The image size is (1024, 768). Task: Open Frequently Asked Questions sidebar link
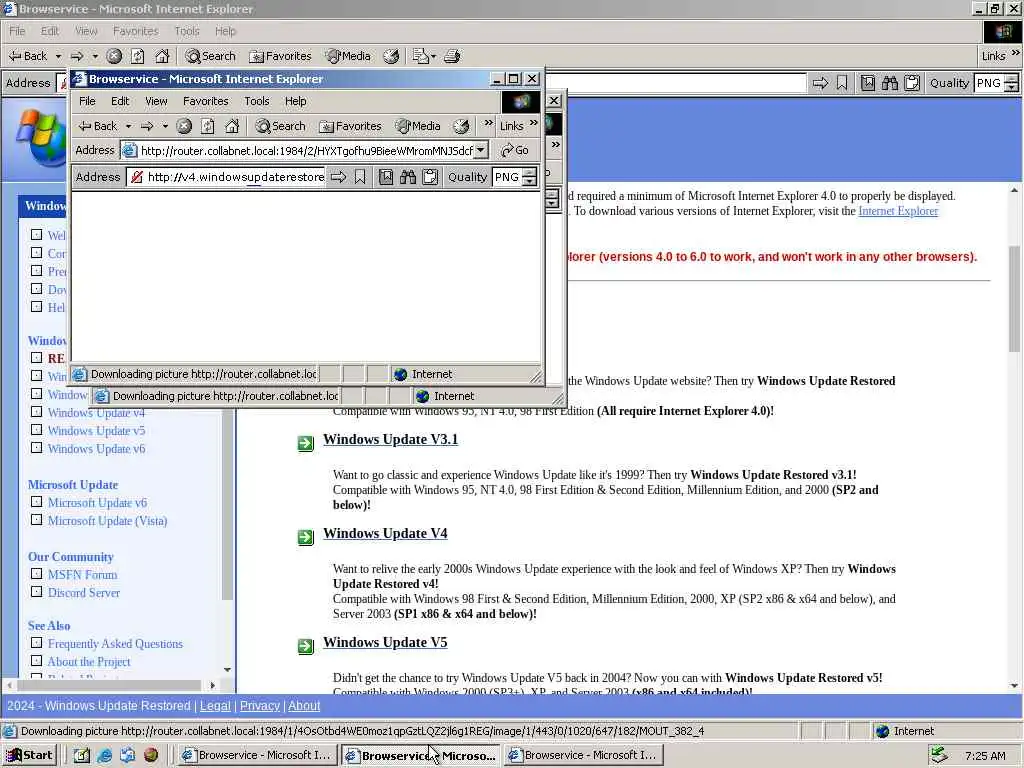coord(115,644)
